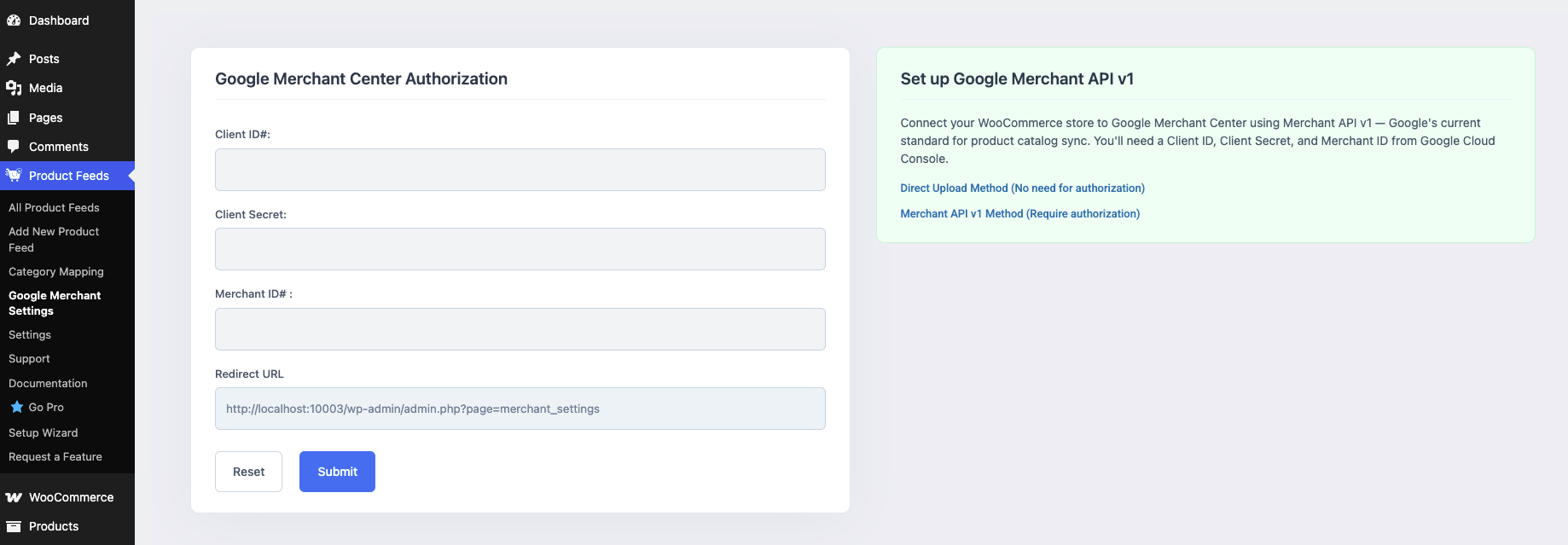Open the Support submenu
Screen dimensions: 1568x545
click(x=29, y=358)
